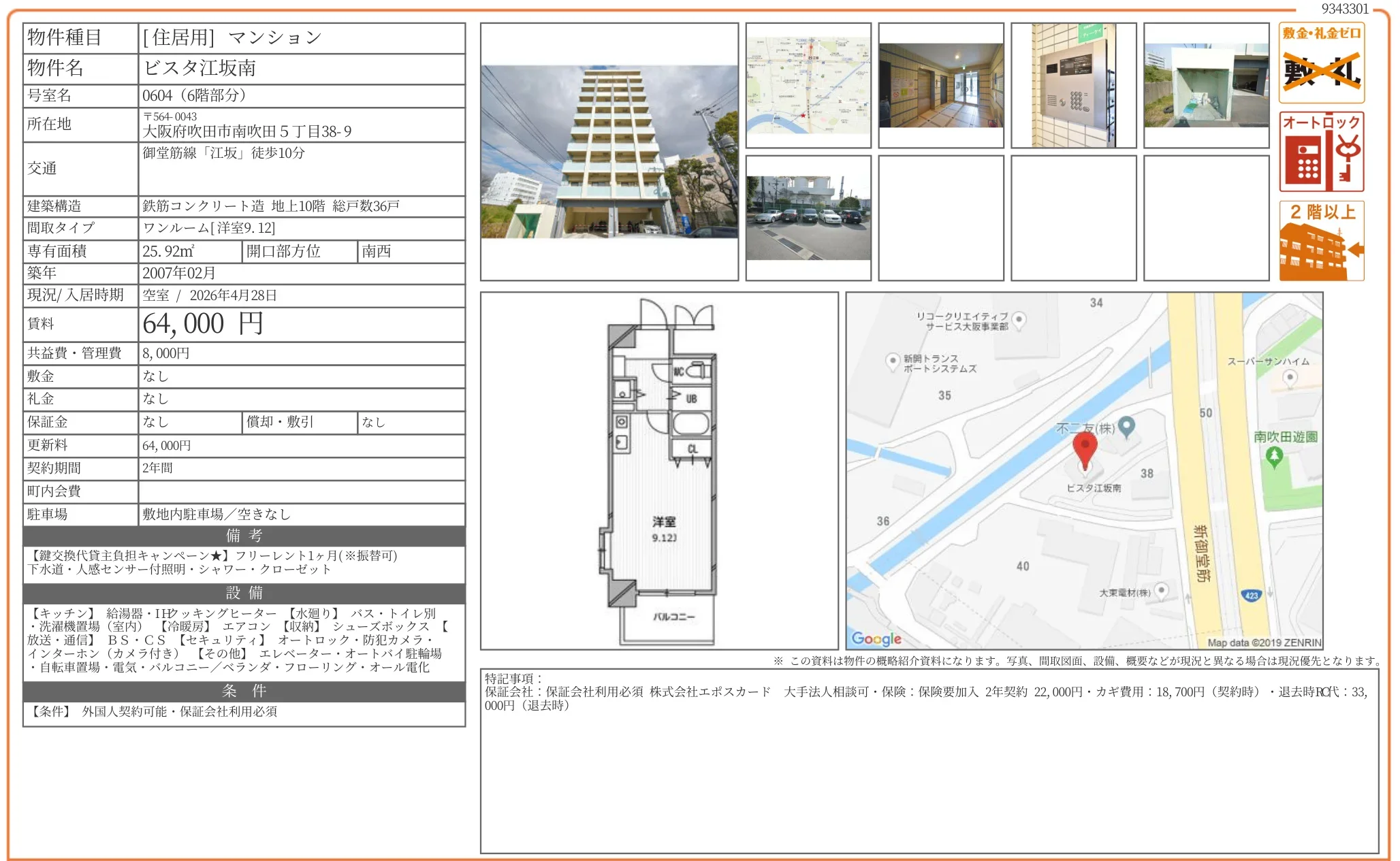Image resolution: width=1400 pixels, height=861 pixels.
Task: Open the small area map thumbnail
Action: tap(808, 86)
